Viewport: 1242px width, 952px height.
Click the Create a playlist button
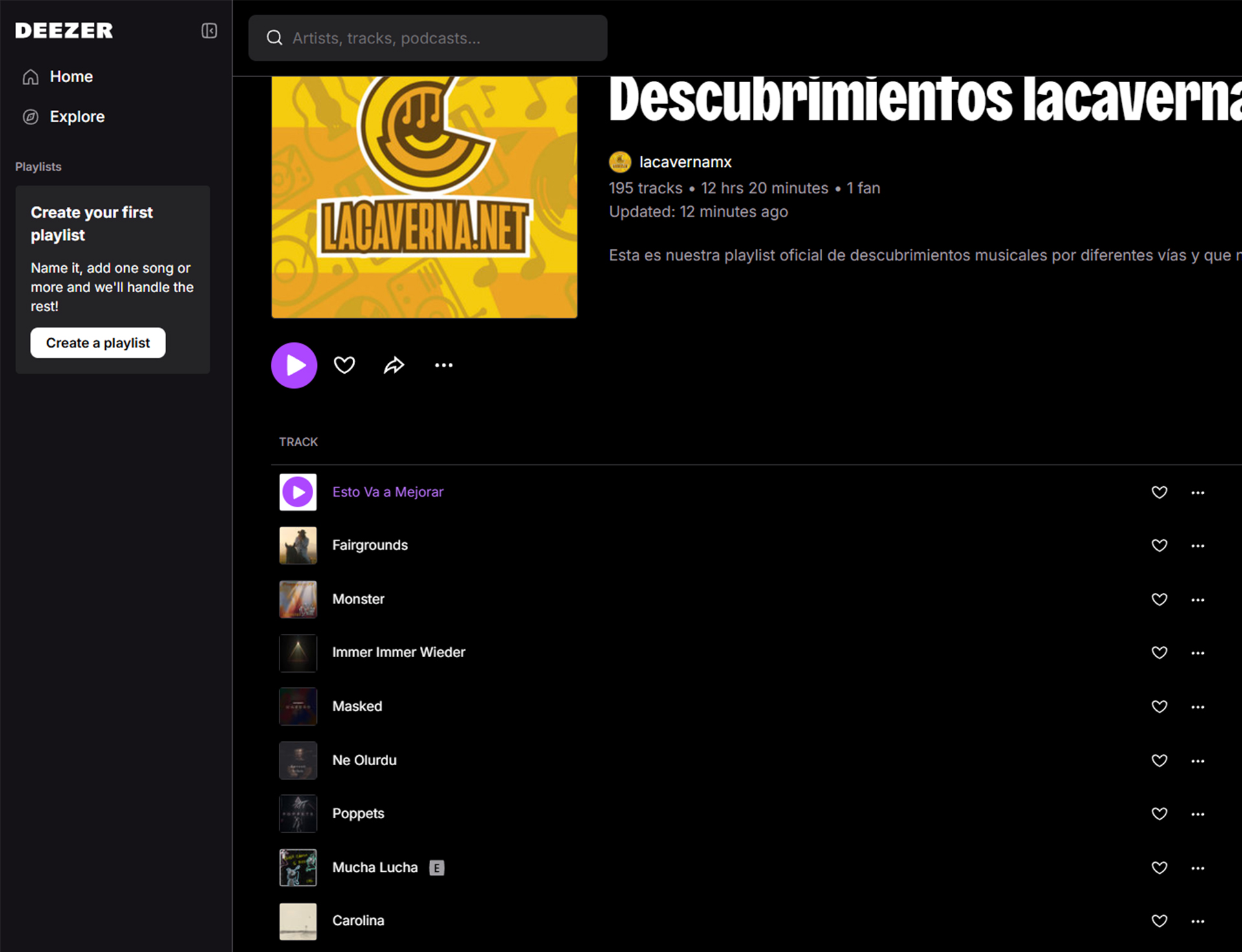[x=98, y=343]
